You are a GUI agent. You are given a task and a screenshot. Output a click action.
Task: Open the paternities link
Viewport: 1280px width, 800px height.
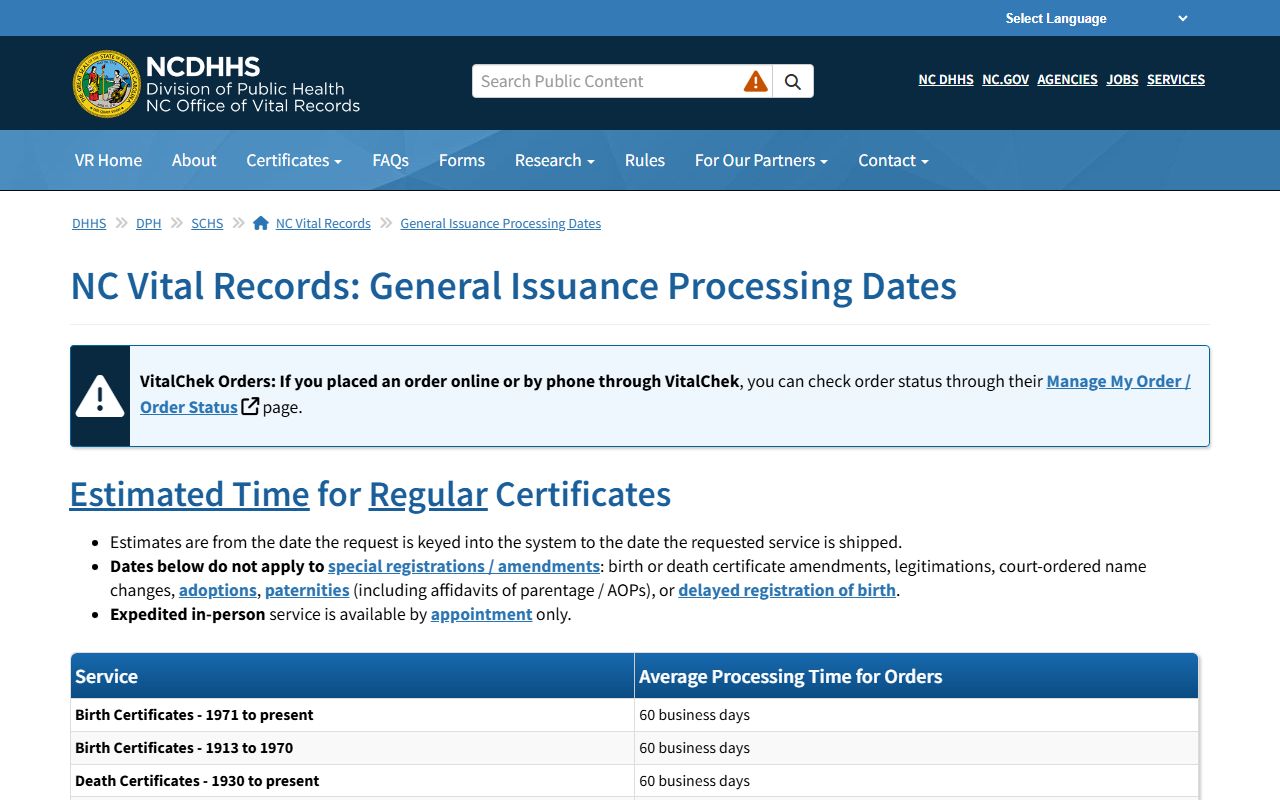point(307,590)
